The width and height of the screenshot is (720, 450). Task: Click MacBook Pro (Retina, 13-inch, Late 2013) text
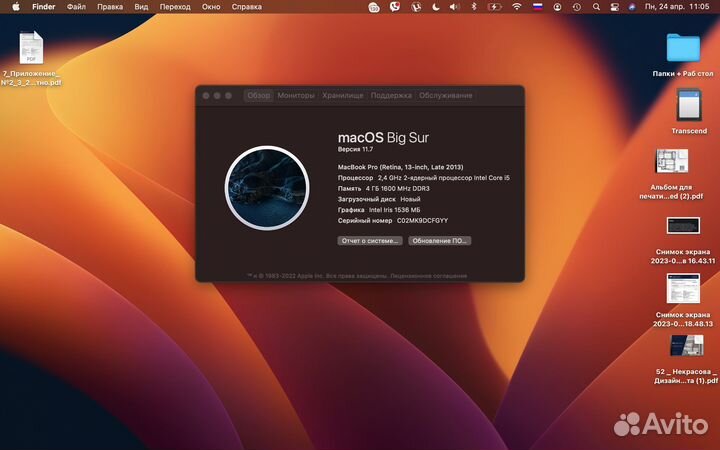pos(400,167)
